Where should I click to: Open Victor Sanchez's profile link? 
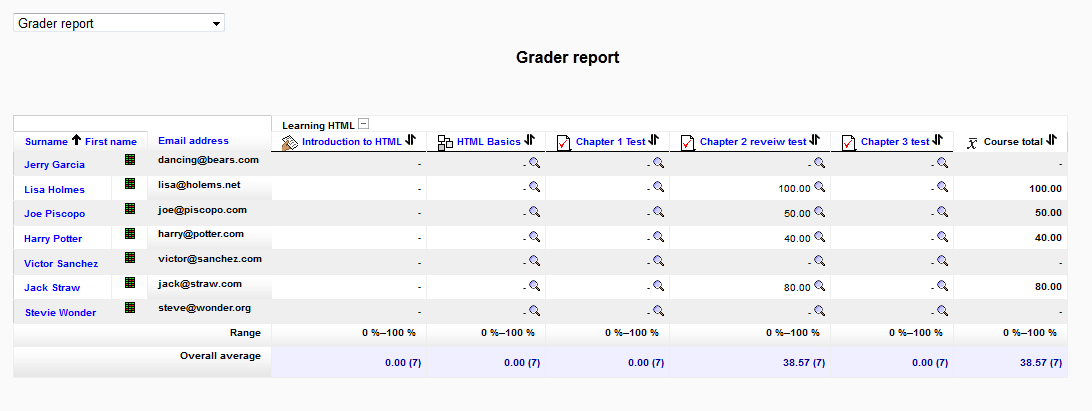coord(61,264)
